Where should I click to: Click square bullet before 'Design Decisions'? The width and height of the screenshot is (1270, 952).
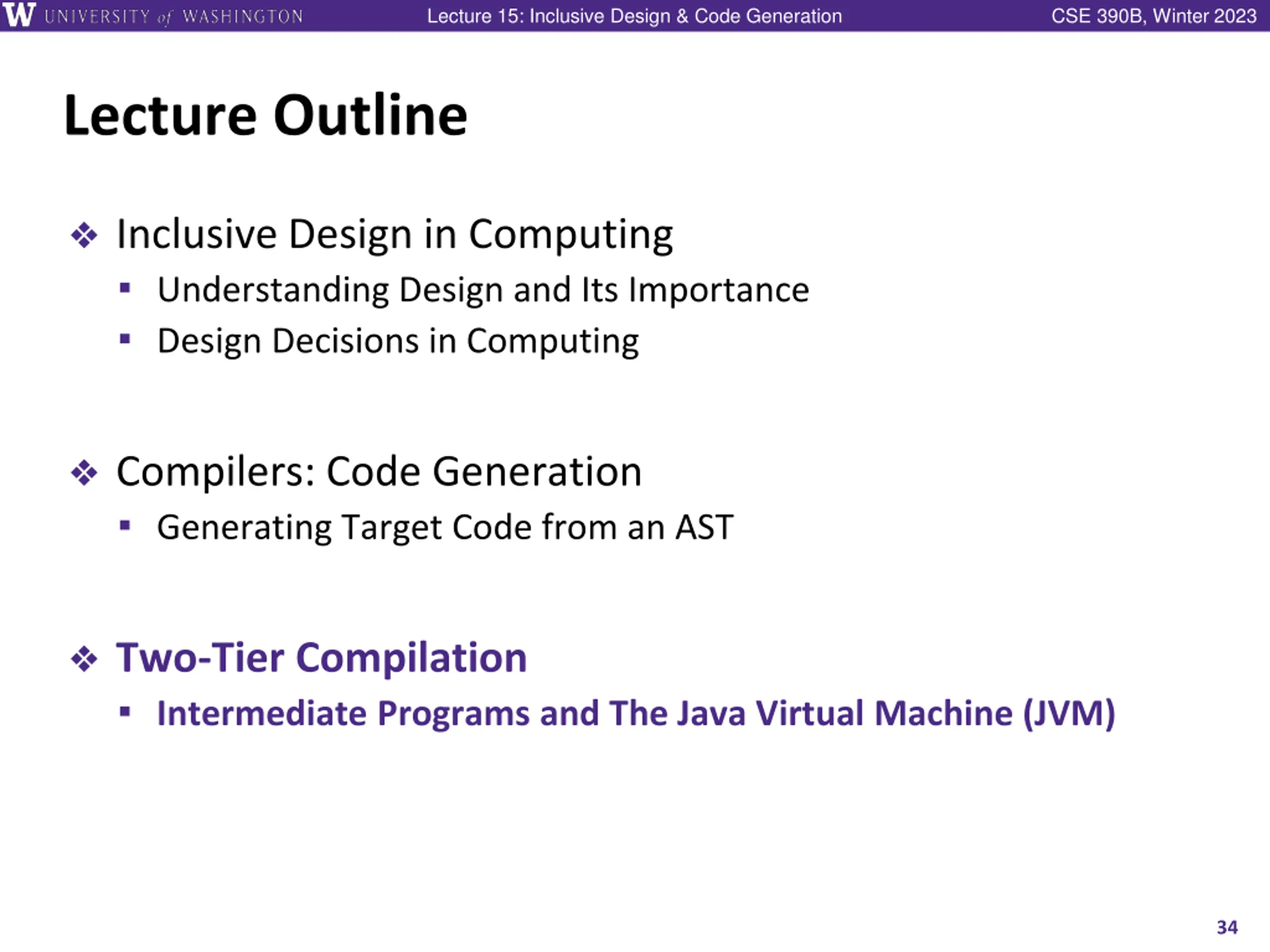pyautogui.click(x=125, y=339)
